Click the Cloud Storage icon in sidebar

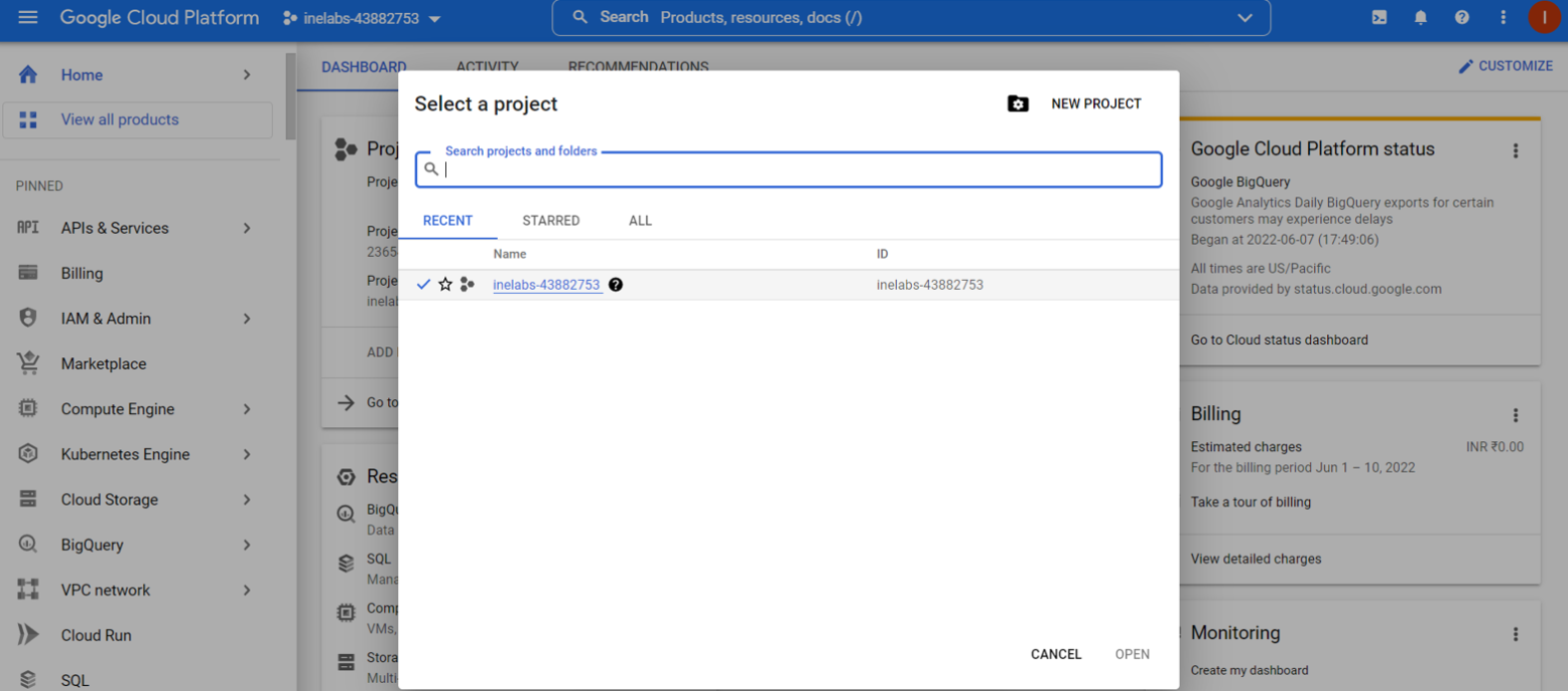[28, 499]
